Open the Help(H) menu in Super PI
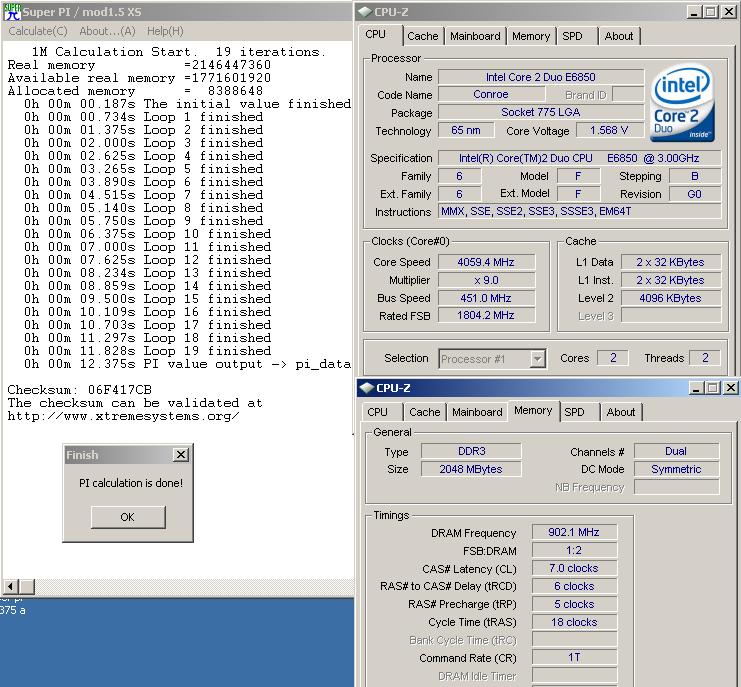 pos(165,31)
